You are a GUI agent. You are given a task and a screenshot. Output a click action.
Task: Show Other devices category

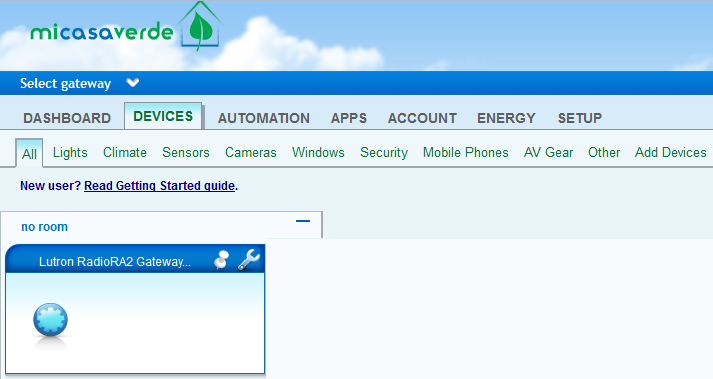point(604,152)
